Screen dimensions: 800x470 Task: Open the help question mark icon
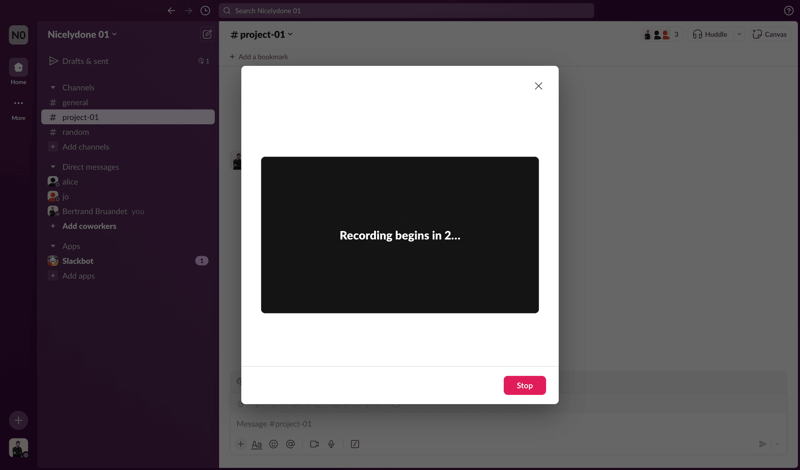click(x=788, y=11)
